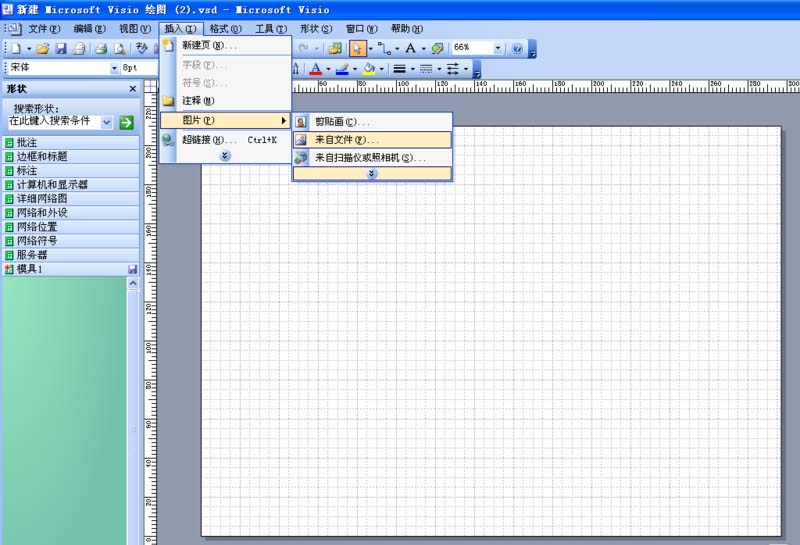Open the 文件 menu

click(x=44, y=29)
